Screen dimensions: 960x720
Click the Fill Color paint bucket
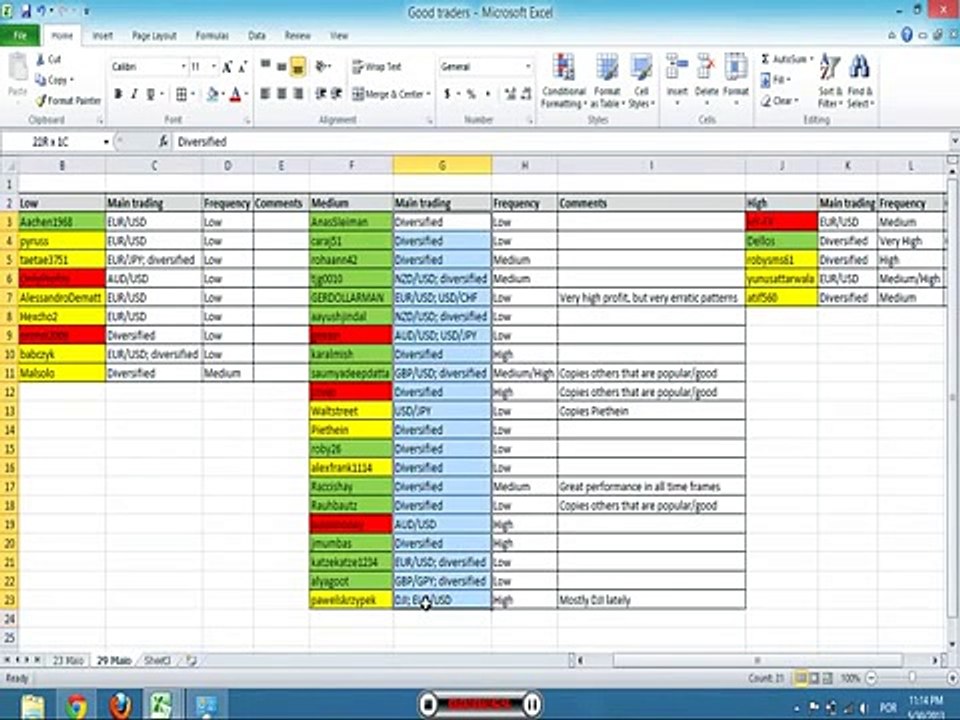point(212,94)
